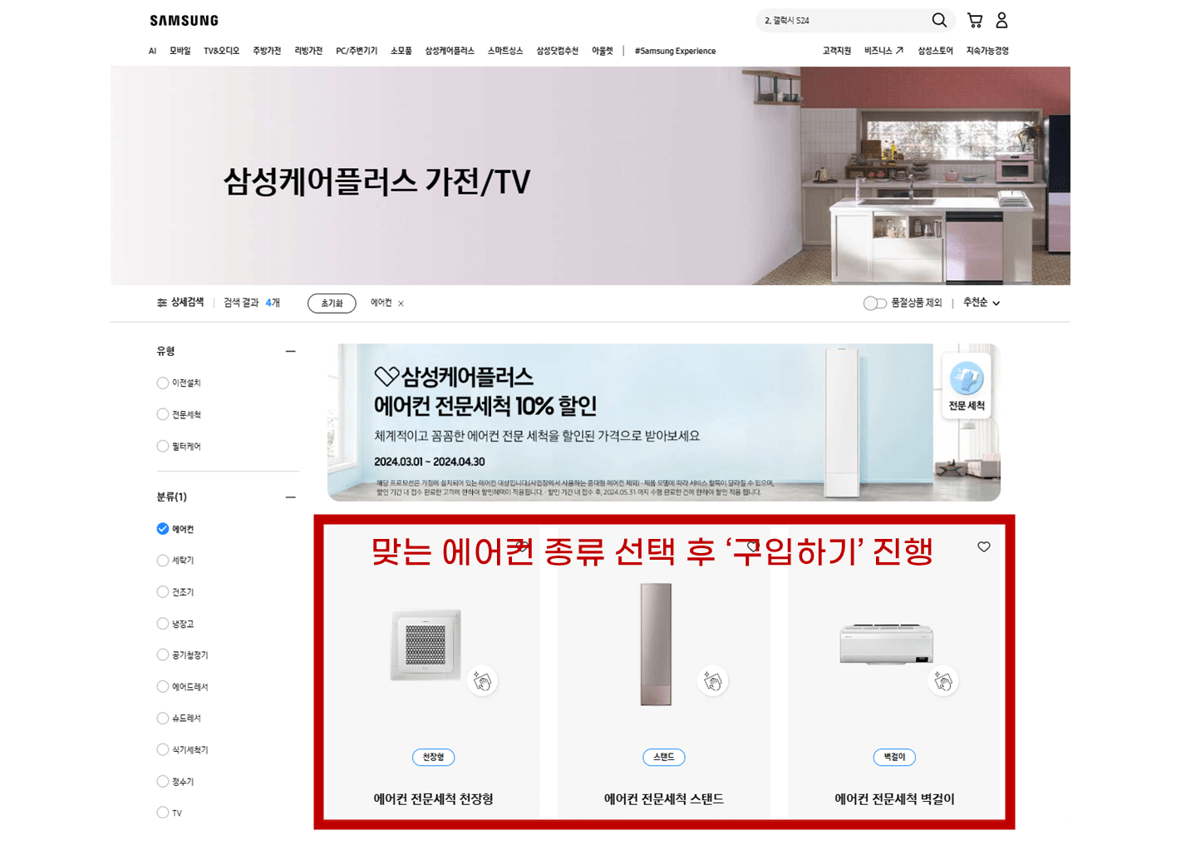The width and height of the screenshot is (1181, 855).
Task: Check the 식기세척기 category option
Action: click(163, 750)
